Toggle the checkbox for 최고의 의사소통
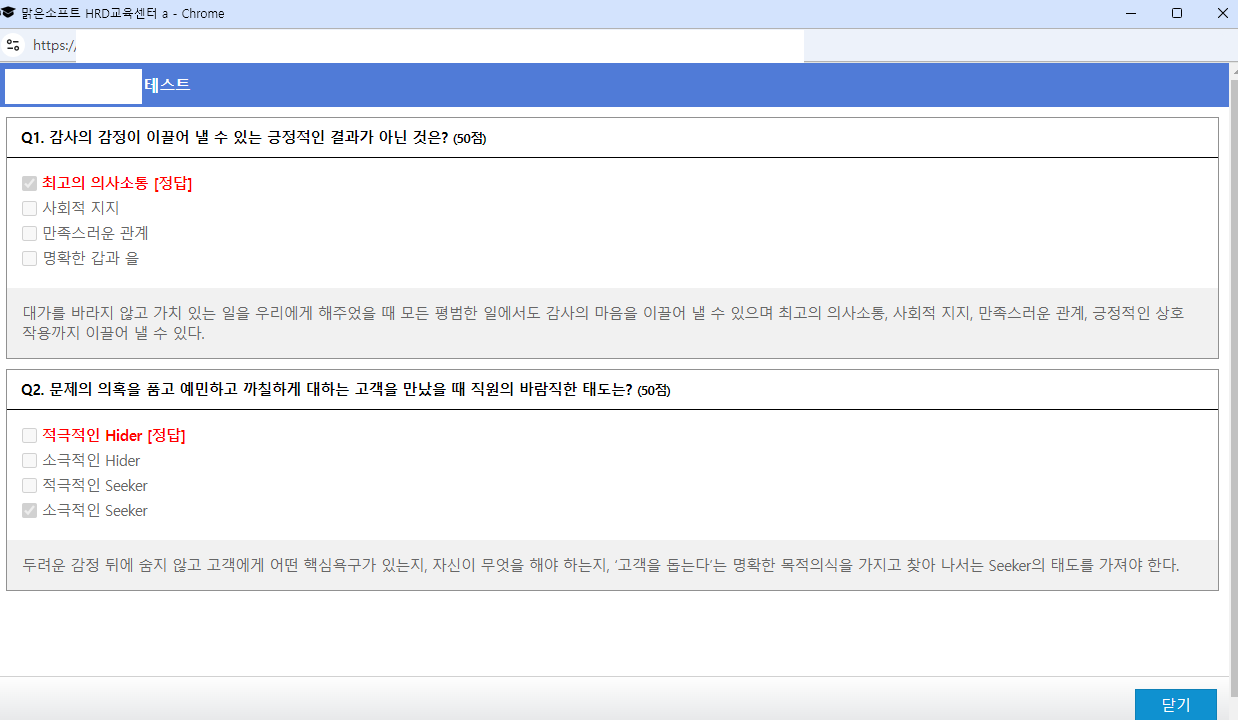Screen dimensions: 1238x720 tap(30, 184)
